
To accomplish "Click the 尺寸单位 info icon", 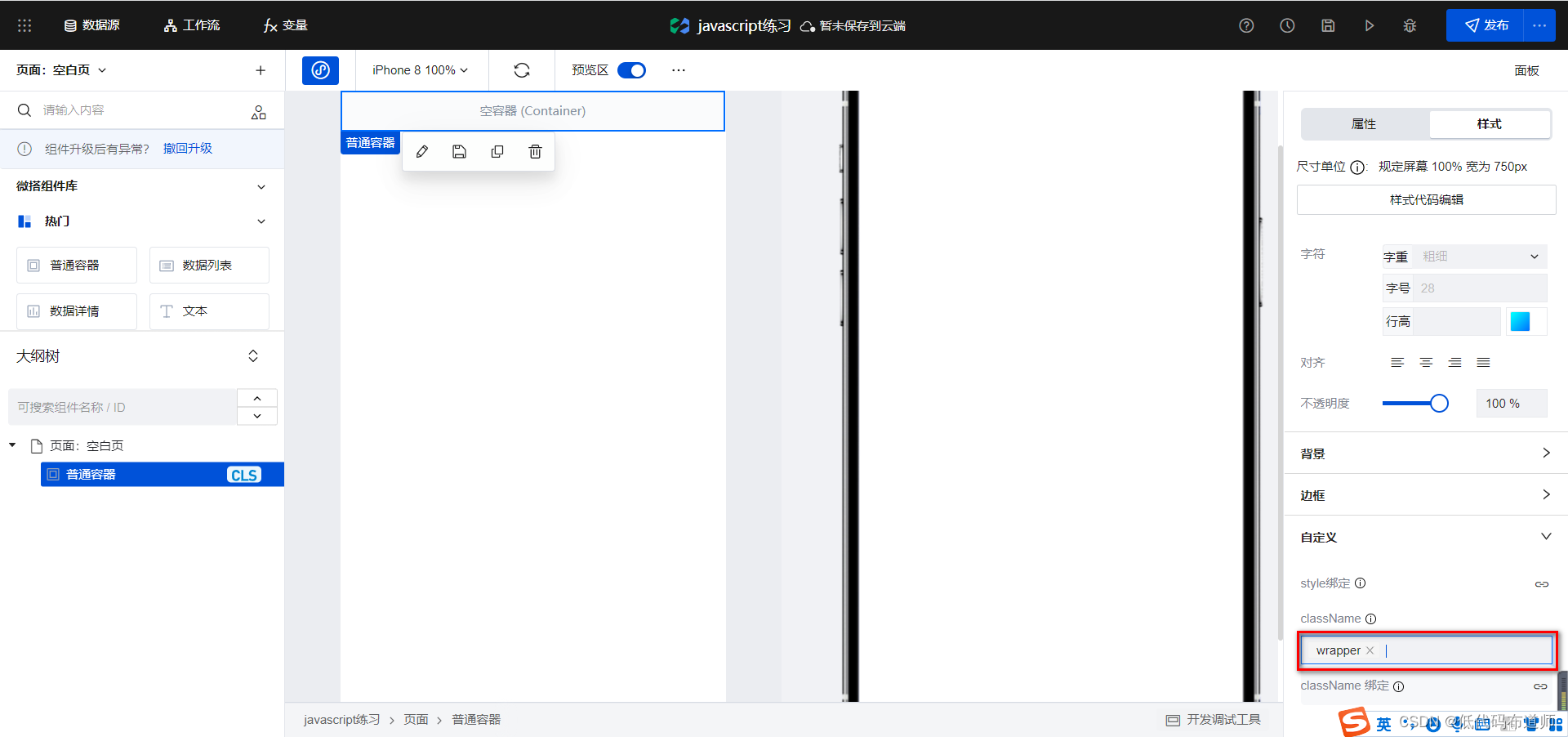I will [1357, 167].
